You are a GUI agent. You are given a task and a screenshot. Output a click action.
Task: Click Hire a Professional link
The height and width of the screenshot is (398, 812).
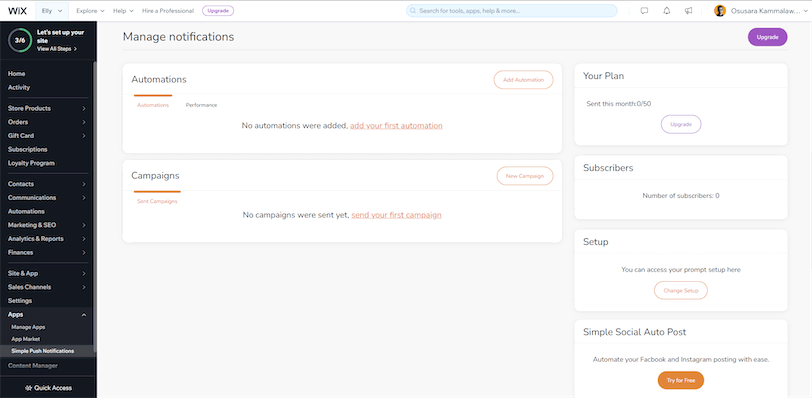168,11
